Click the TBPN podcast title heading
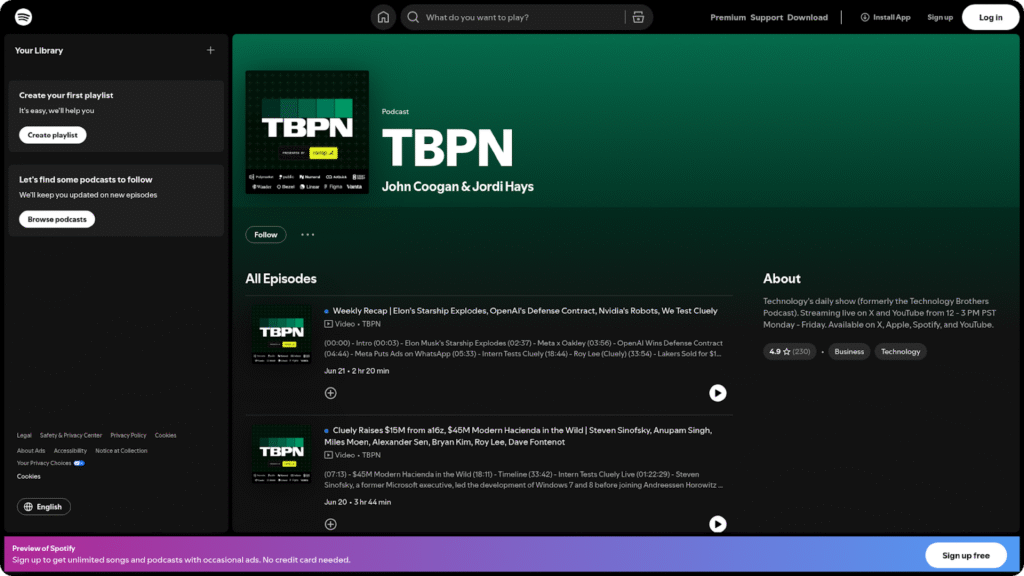1024x576 pixels. pyautogui.click(x=447, y=148)
